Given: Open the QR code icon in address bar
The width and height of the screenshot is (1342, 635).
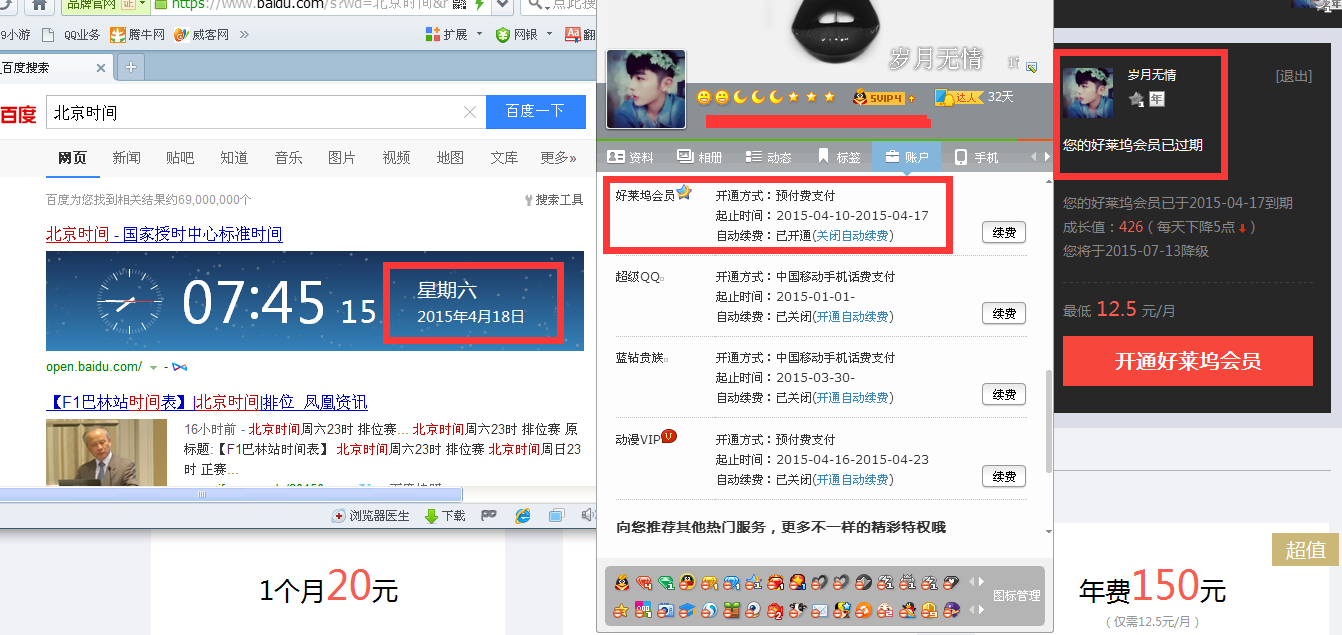Looking at the screenshot, I should click(x=459, y=4).
